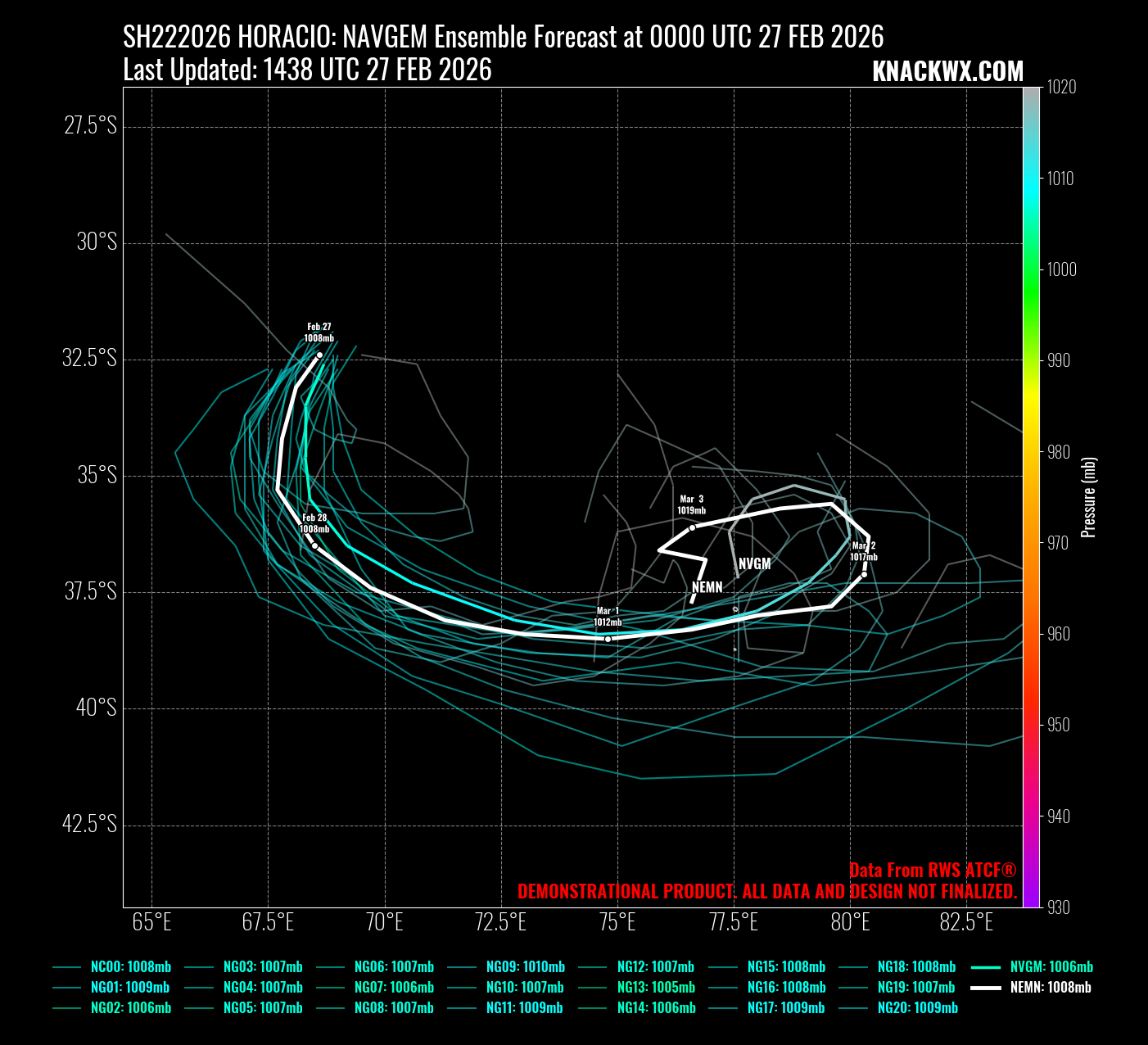Click the Data From RWS ATCF text
The height and width of the screenshot is (1045, 1148).
pos(933,871)
